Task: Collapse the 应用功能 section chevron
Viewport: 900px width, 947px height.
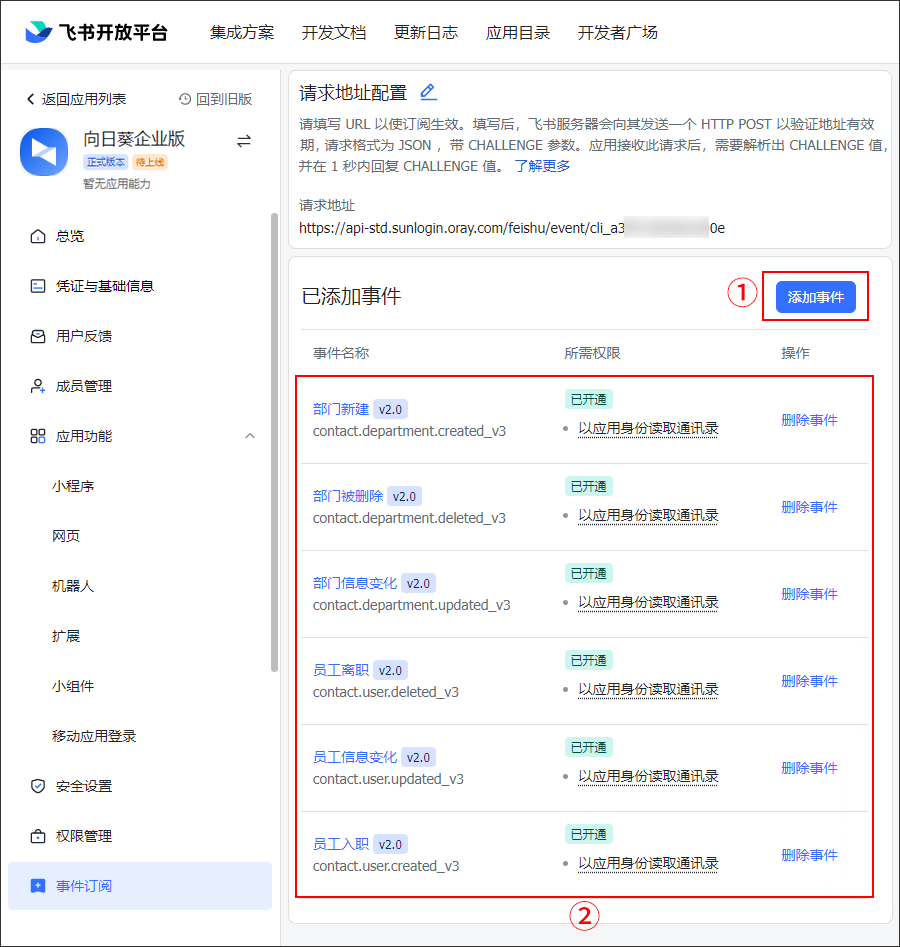Action: click(x=250, y=436)
